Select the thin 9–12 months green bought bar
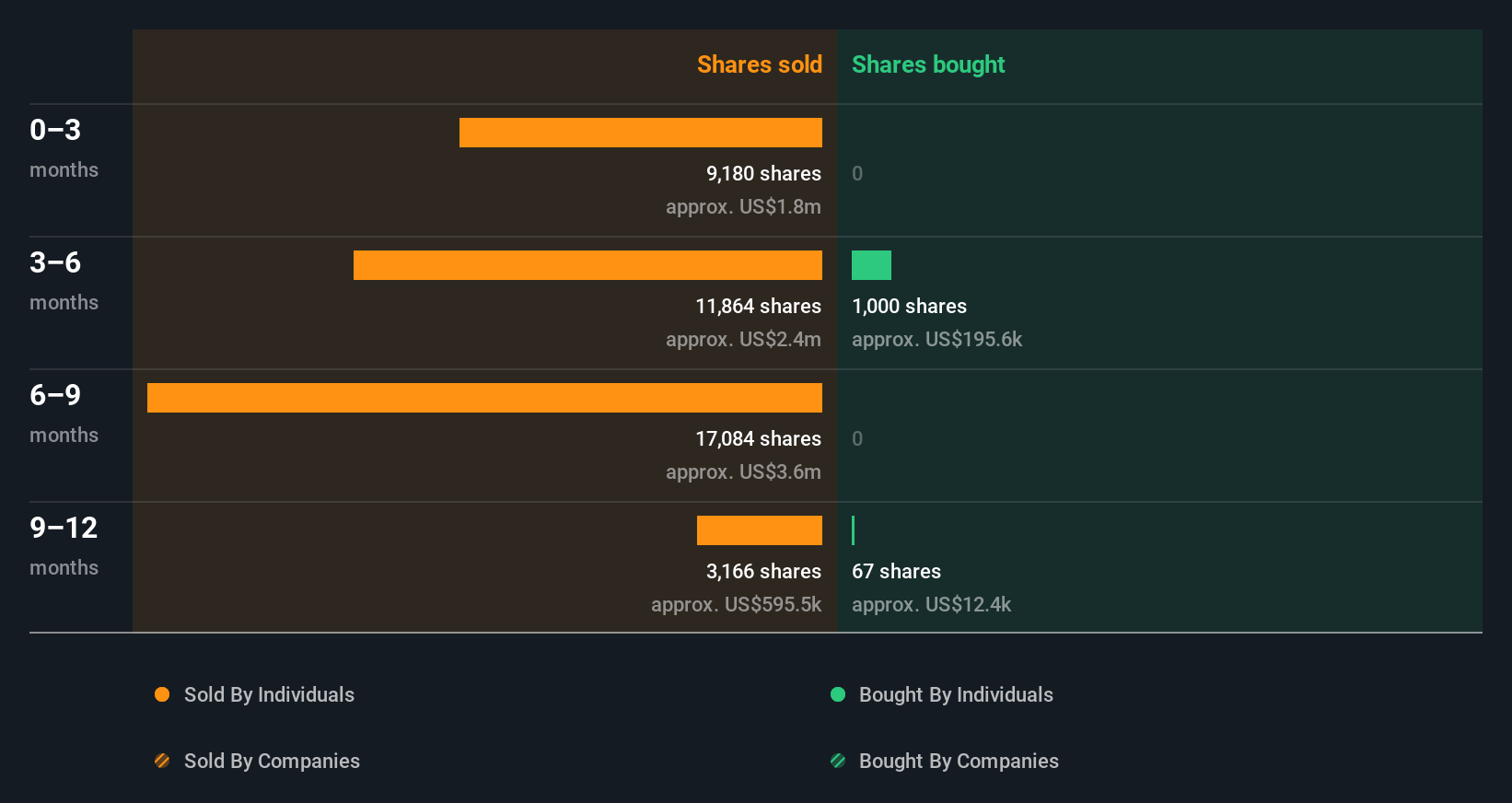1512x803 pixels. pos(854,530)
